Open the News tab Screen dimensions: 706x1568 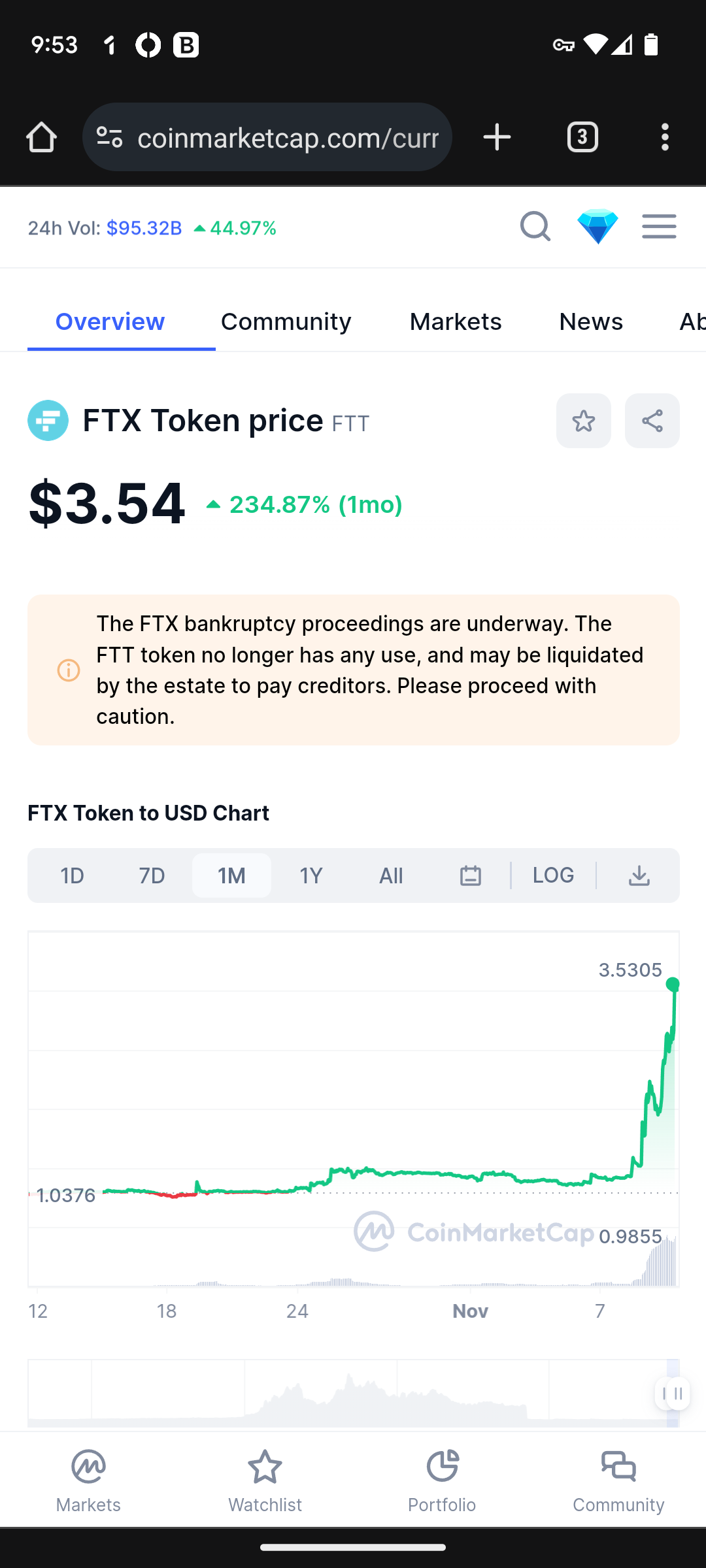click(591, 321)
